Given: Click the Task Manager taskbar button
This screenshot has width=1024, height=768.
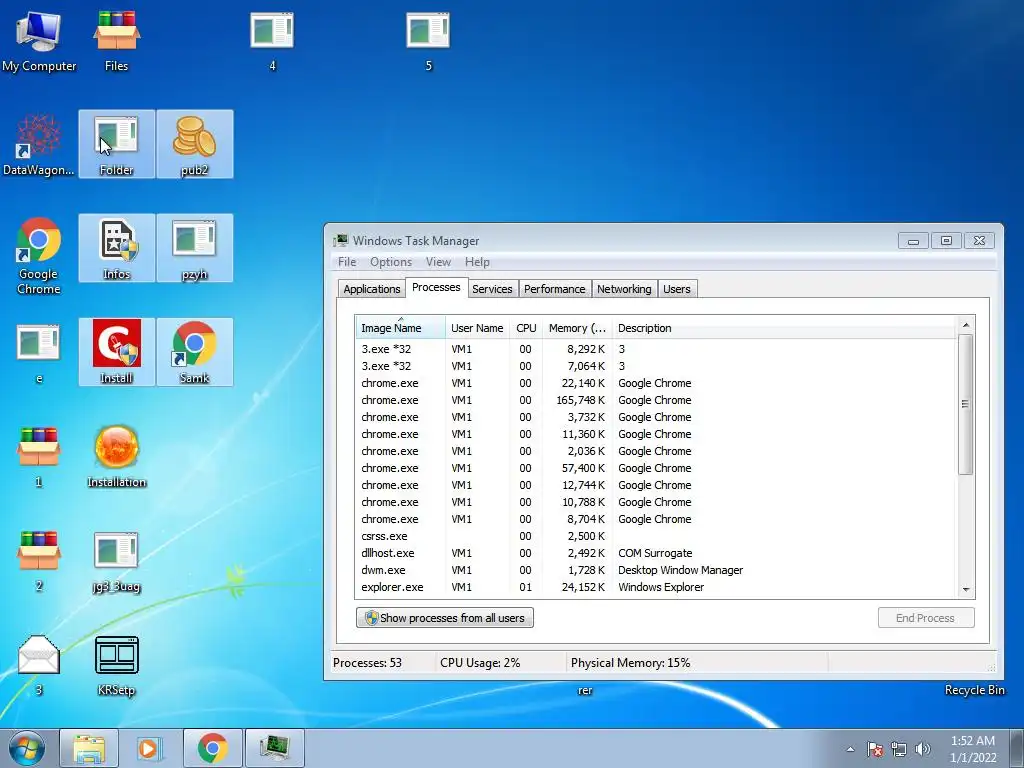Looking at the screenshot, I should point(274,748).
